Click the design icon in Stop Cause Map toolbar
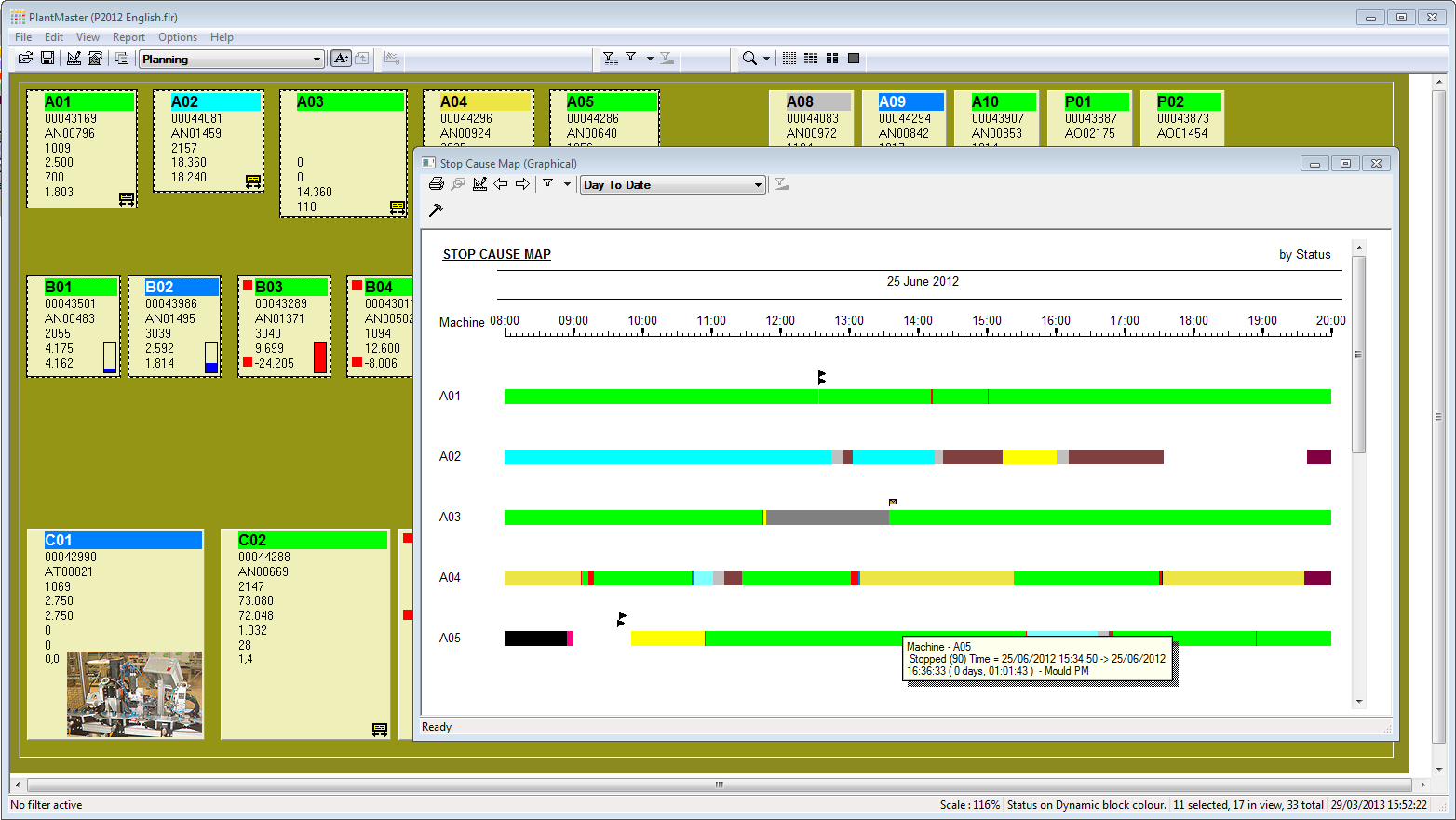Viewport: 1456px width, 820px height. point(479,184)
